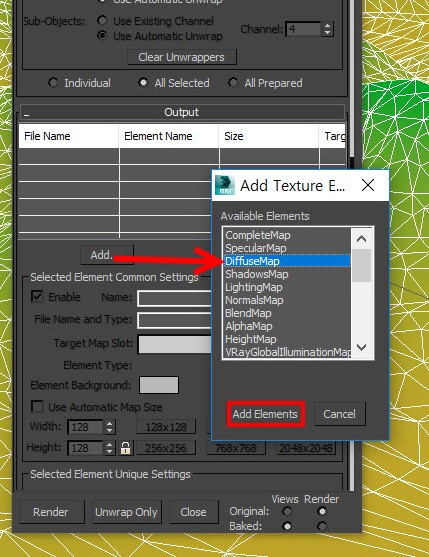
Task: Click Cancel in Add Texture Elements dialog
Action: coord(340,414)
